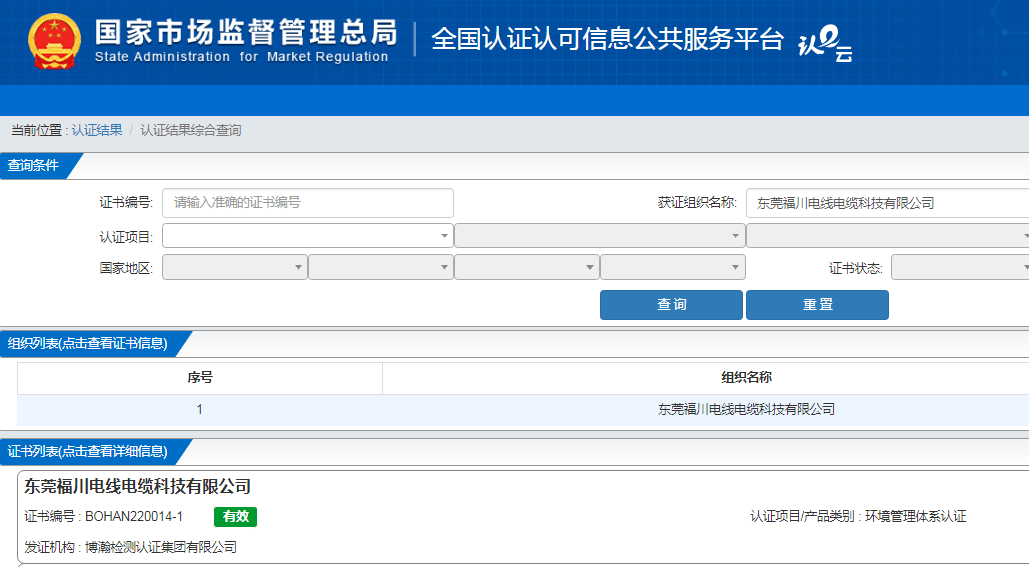Select the 查询条件 section tab

coord(36,165)
